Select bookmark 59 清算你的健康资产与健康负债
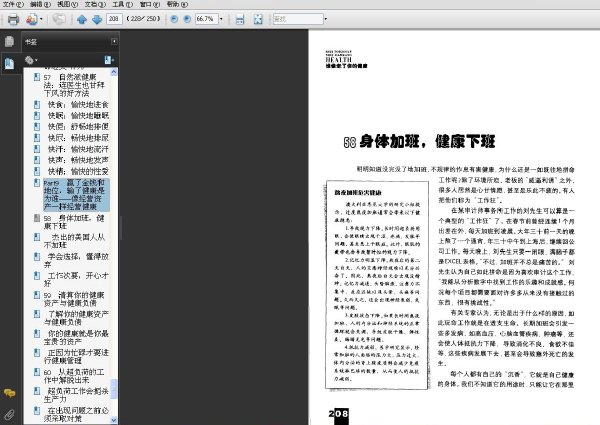The image size is (600, 425). point(74,299)
